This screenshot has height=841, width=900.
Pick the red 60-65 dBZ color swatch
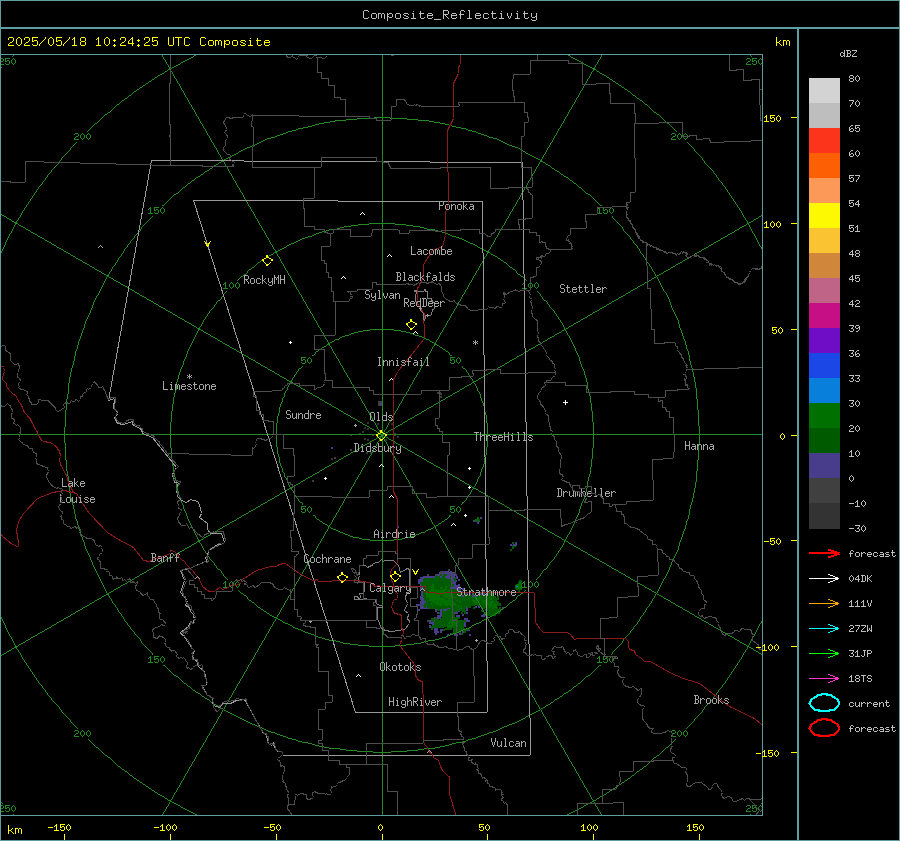point(824,141)
